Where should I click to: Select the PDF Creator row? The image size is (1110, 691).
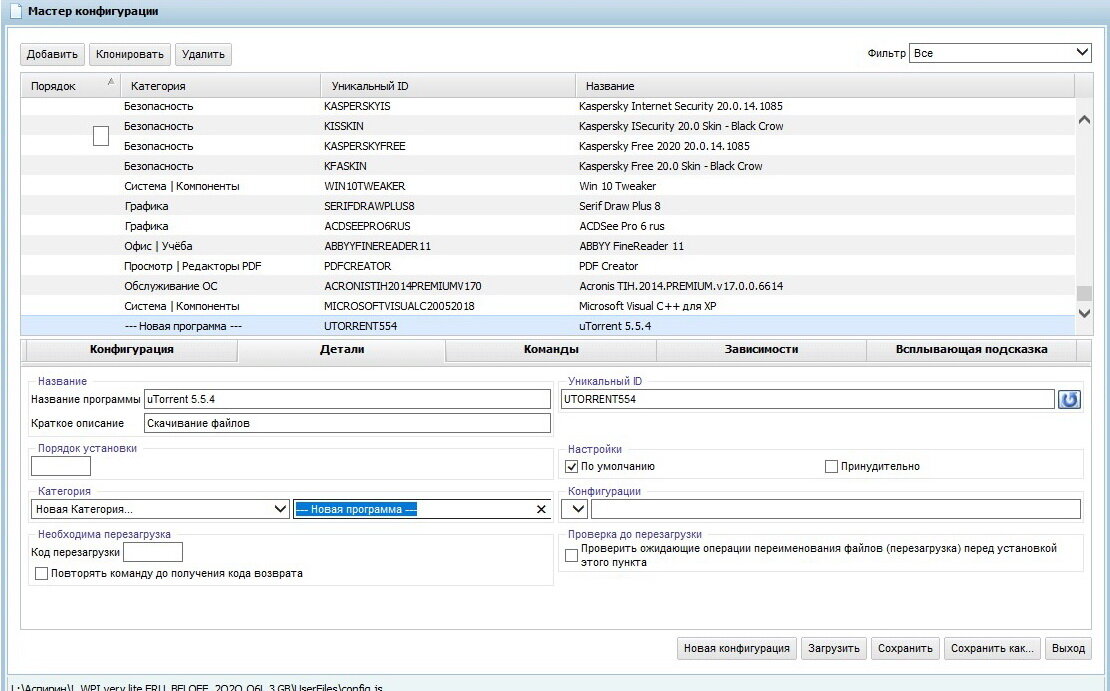547,266
